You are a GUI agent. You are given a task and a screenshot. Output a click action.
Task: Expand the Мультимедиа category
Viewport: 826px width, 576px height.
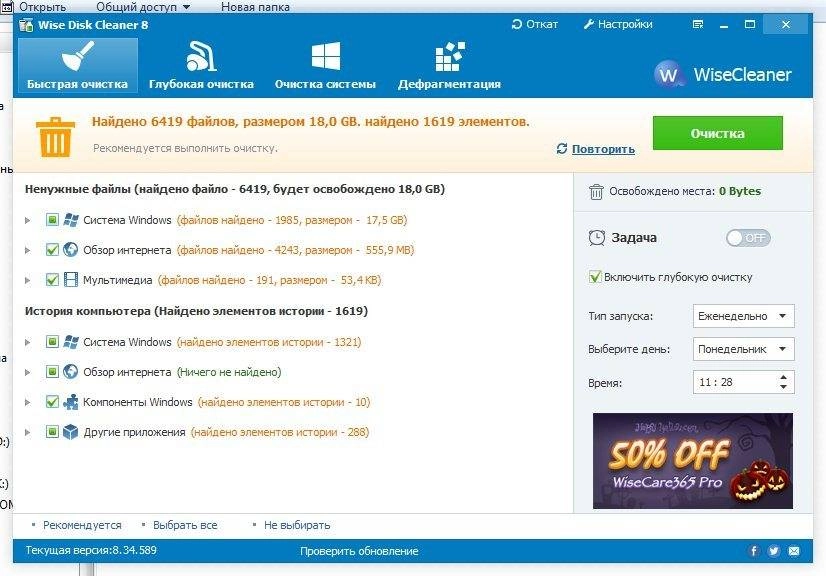pyautogui.click(x=28, y=280)
